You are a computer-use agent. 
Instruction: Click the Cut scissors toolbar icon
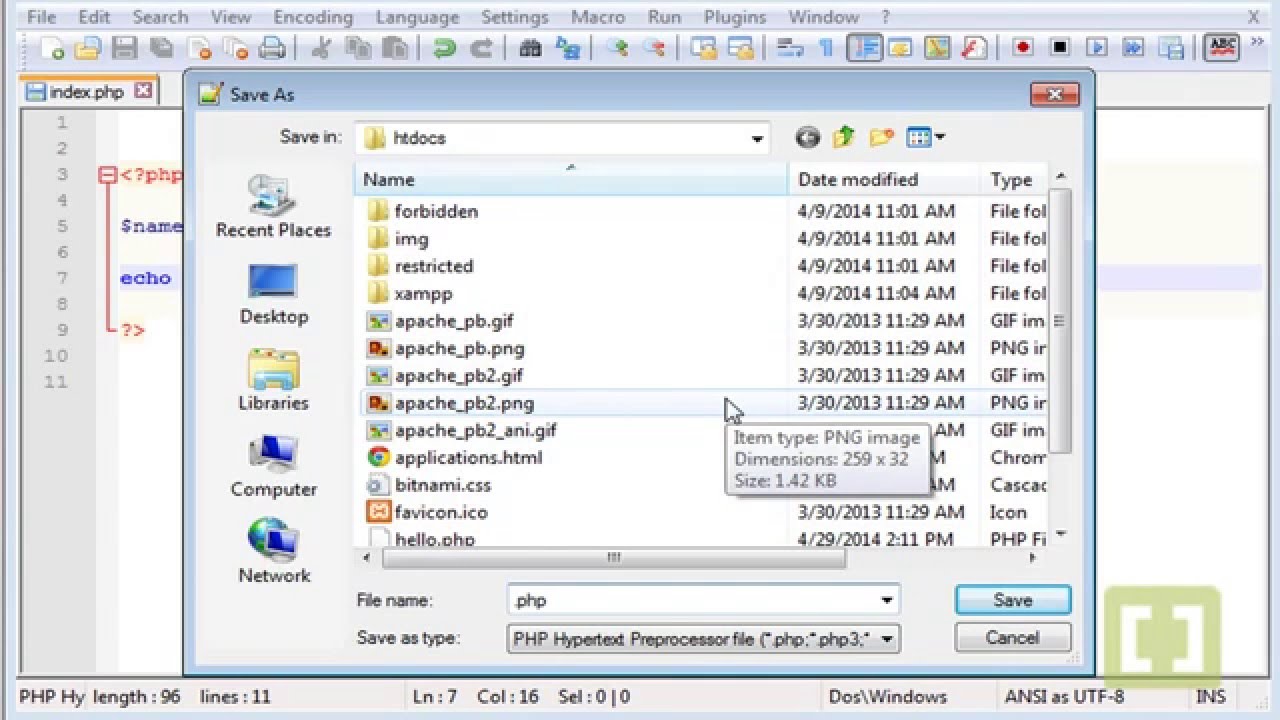[x=322, y=47]
